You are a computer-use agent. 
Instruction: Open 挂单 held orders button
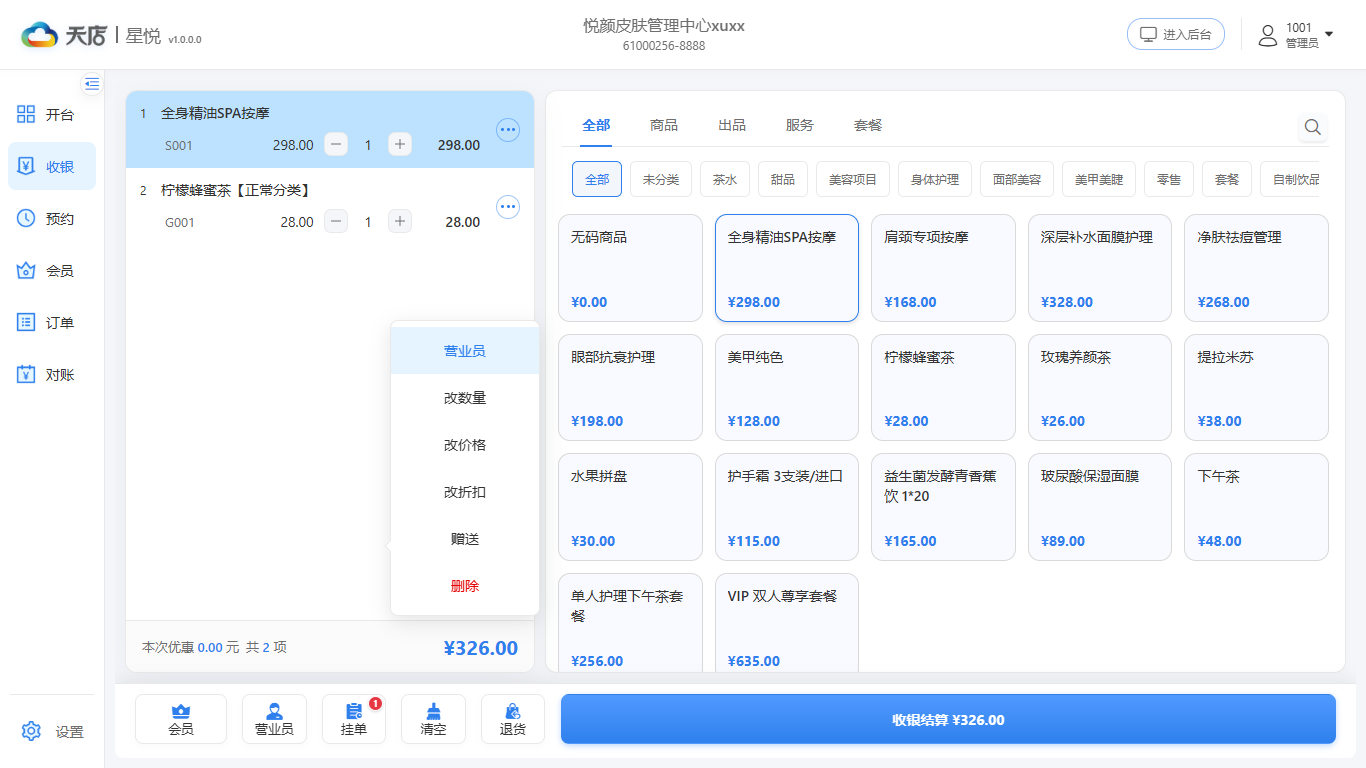pos(354,719)
